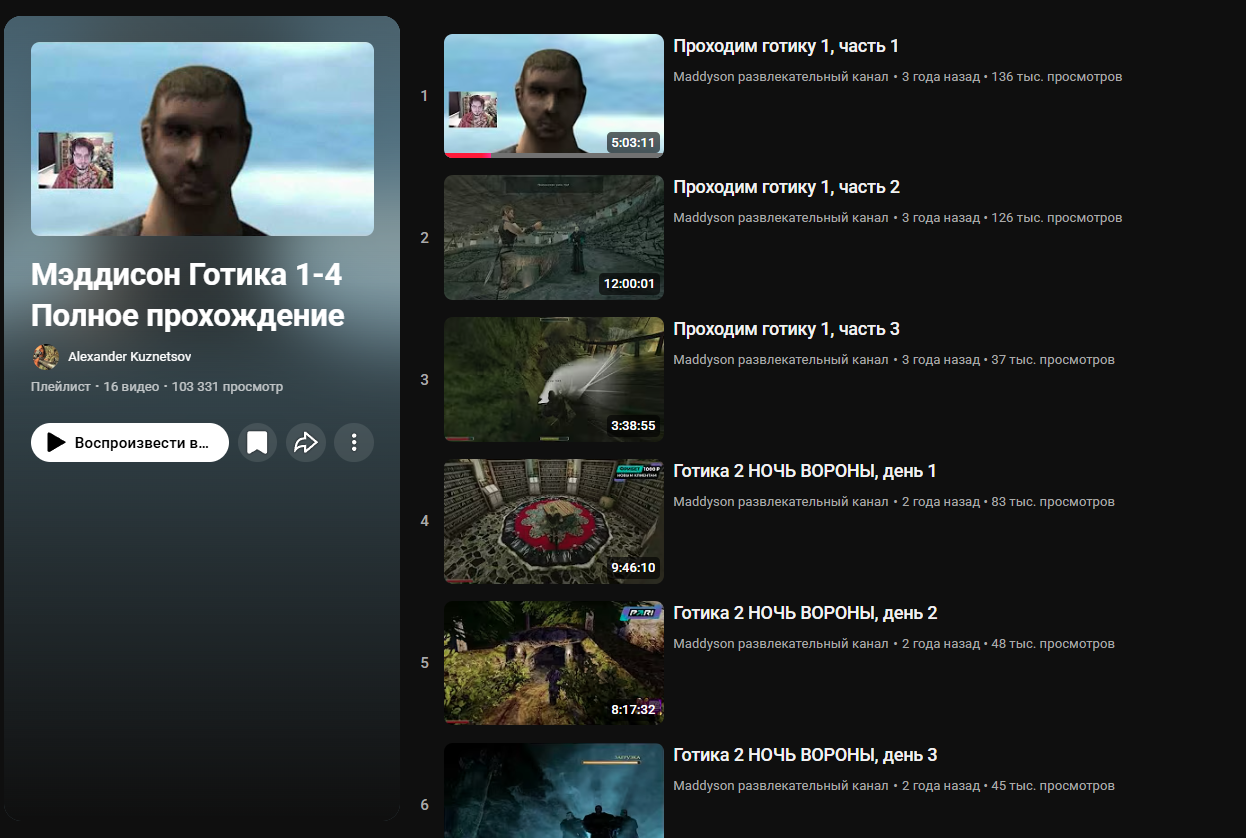Open thumbnail of 'Готика 2 НОЧЬ ВОРОНЫ, день 1'
Viewport: 1246px width, 838px height.
[x=554, y=522]
